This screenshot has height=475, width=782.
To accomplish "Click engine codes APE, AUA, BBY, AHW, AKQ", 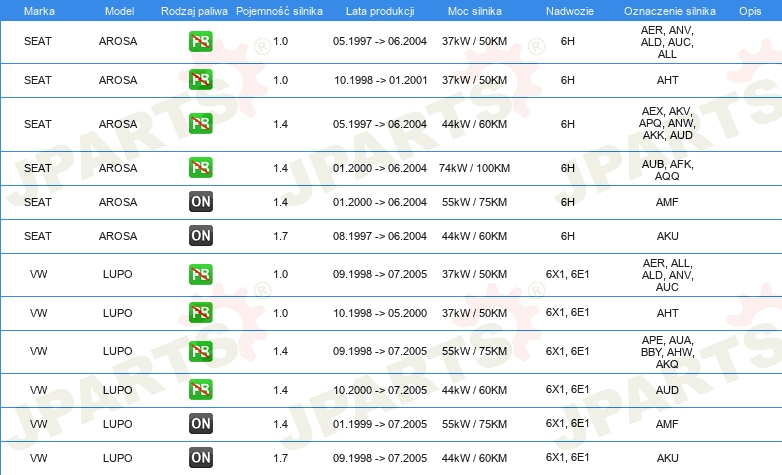I will pos(667,352).
